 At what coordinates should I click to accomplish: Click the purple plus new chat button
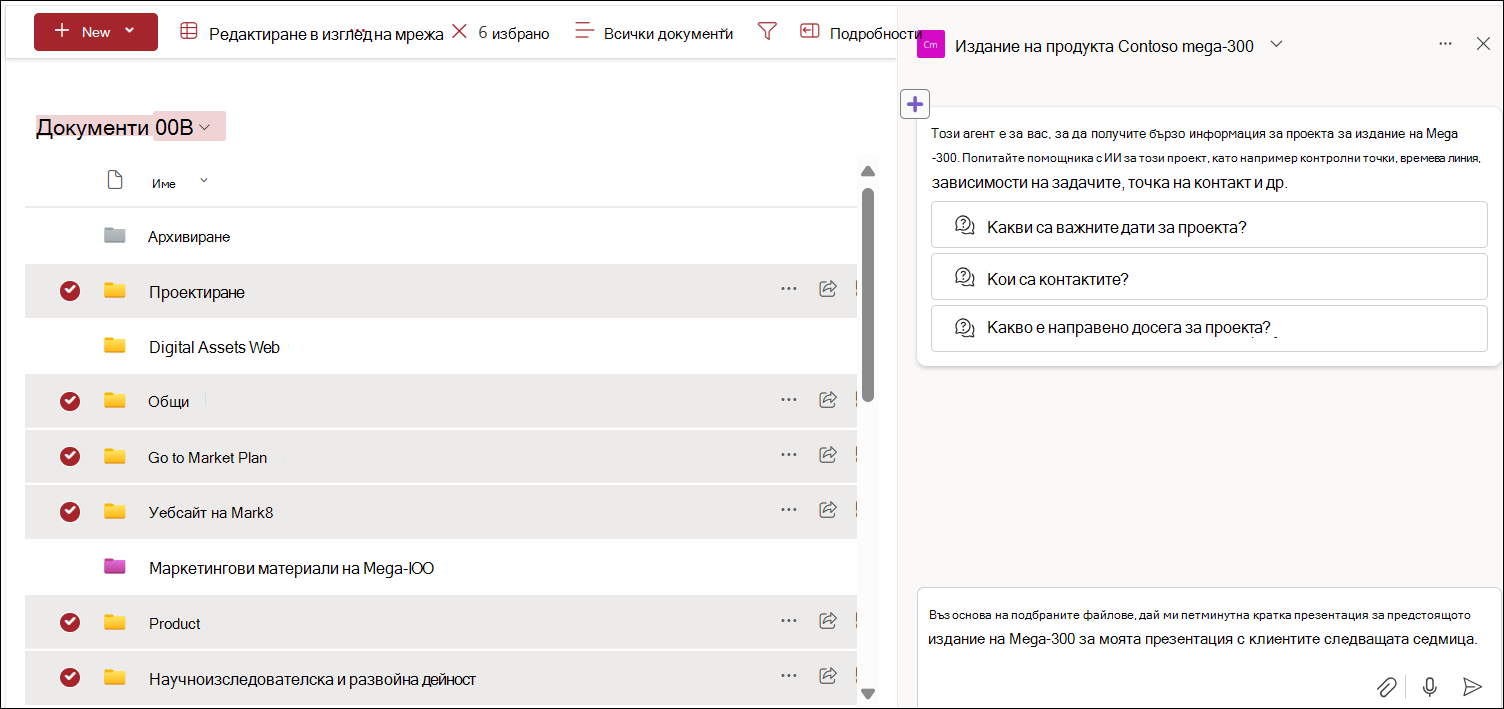(x=915, y=104)
